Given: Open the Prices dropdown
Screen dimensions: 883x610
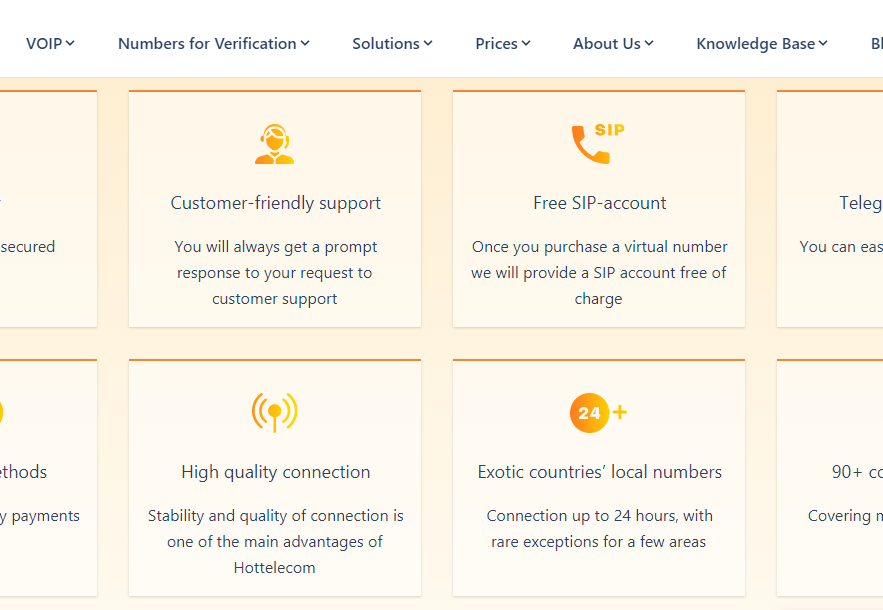Looking at the screenshot, I should (x=525, y=43).
